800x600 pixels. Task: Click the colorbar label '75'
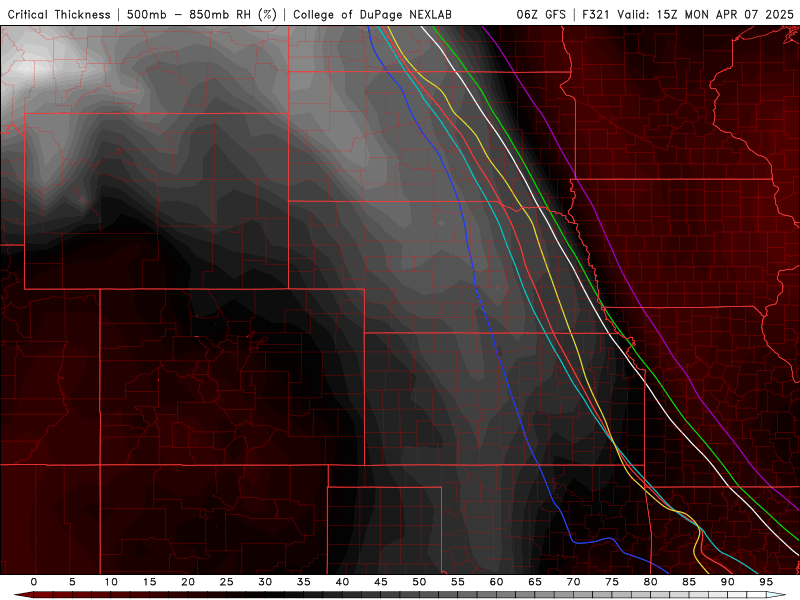612,582
